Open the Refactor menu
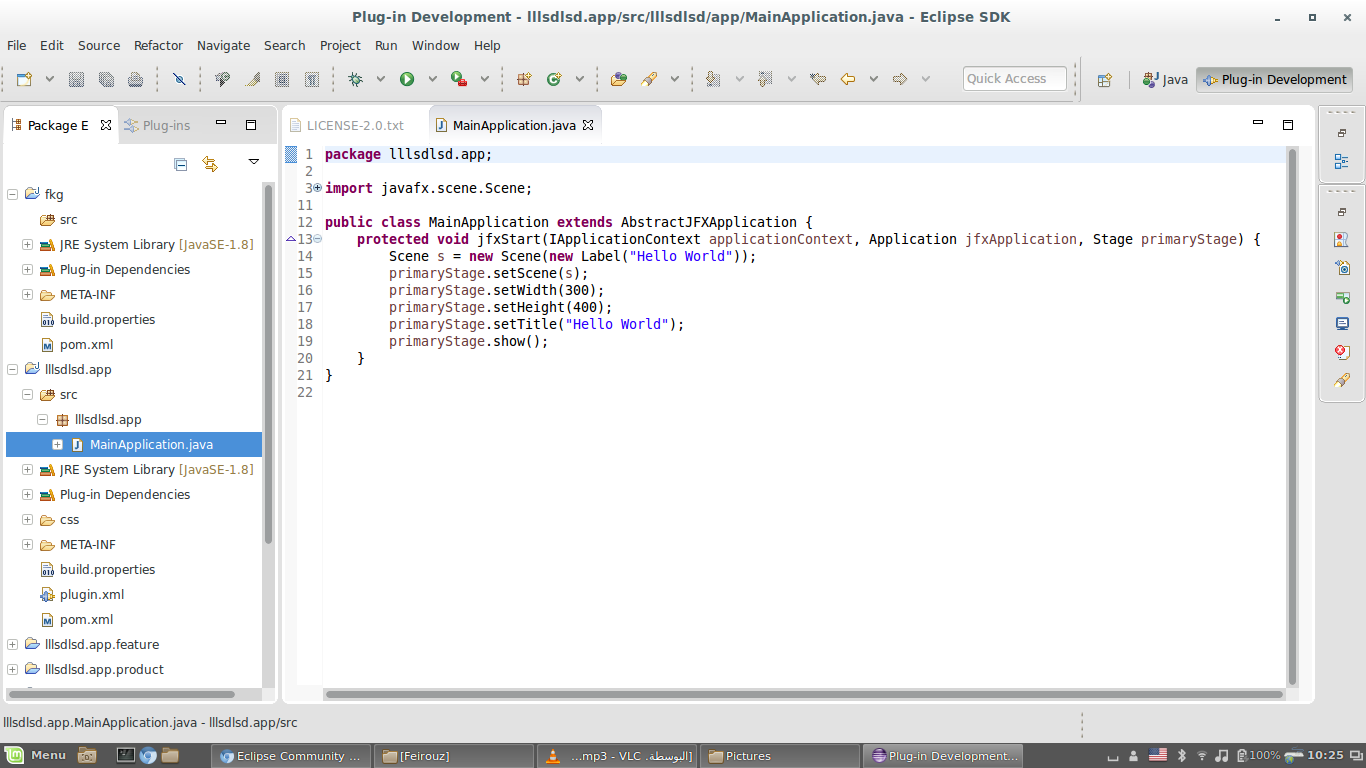This screenshot has height=768, width=1366. pyautogui.click(x=158, y=45)
